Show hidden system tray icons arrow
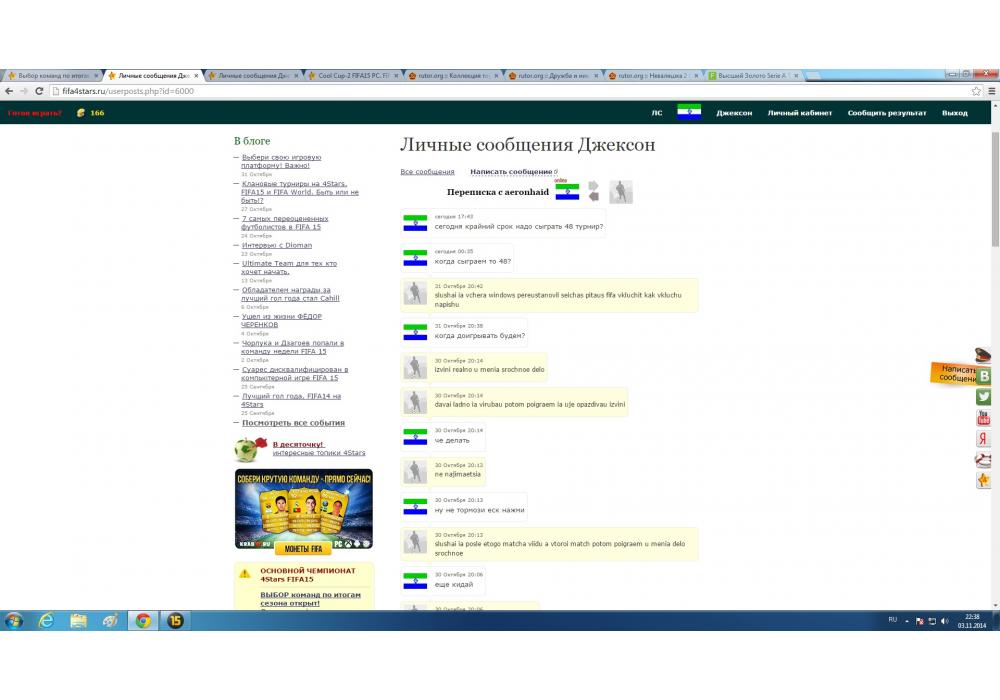Viewport: 1000px width, 700px height. point(908,621)
